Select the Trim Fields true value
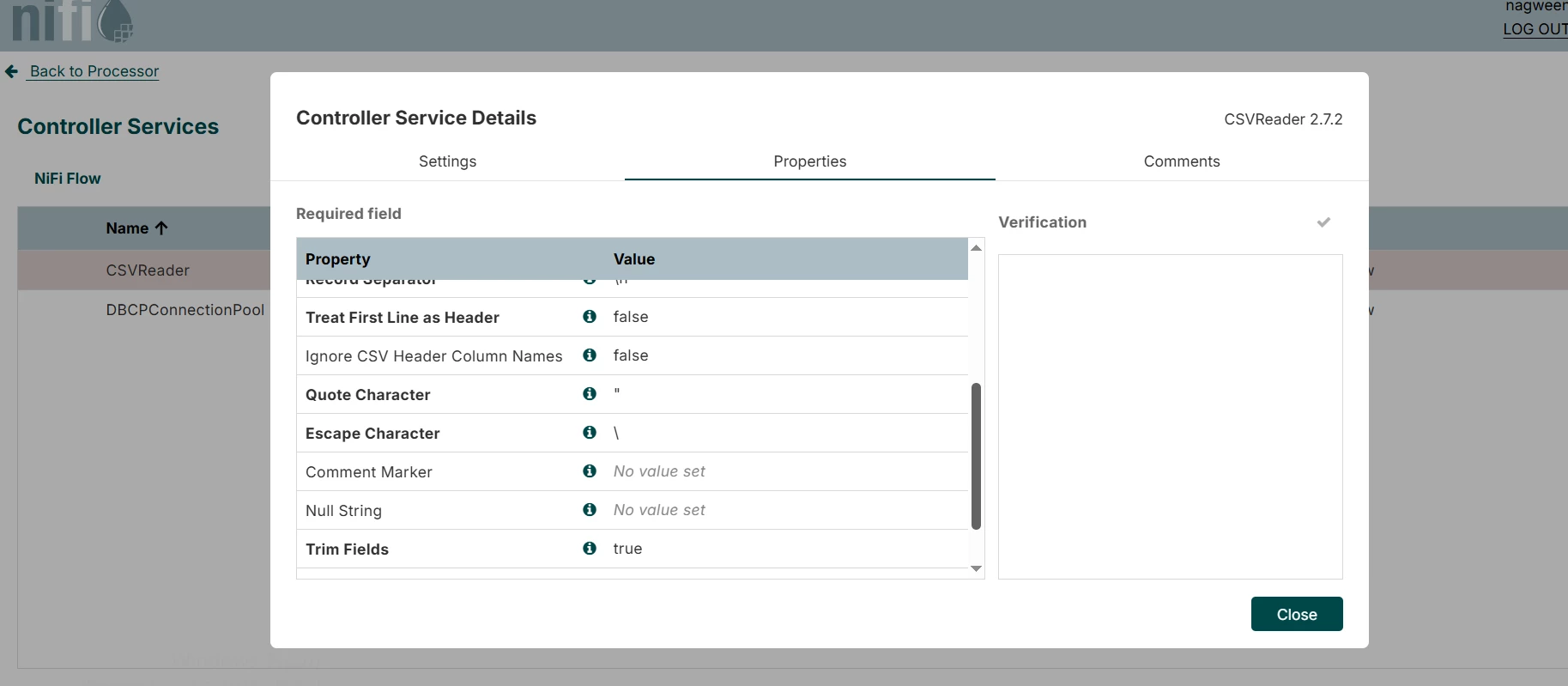This screenshot has width=1568, height=686. (x=627, y=549)
